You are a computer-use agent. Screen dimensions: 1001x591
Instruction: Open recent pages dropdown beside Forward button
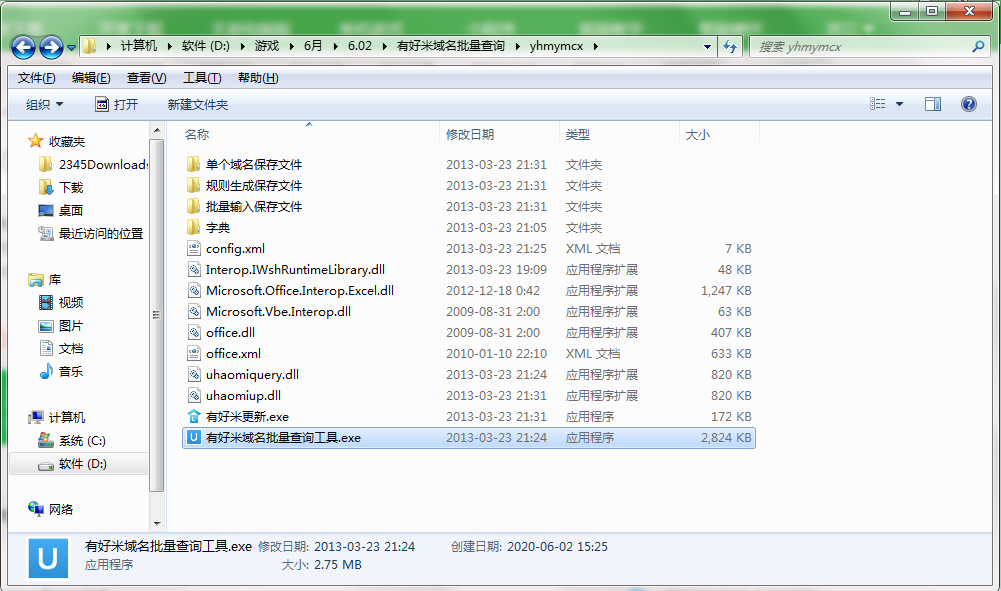[72, 47]
